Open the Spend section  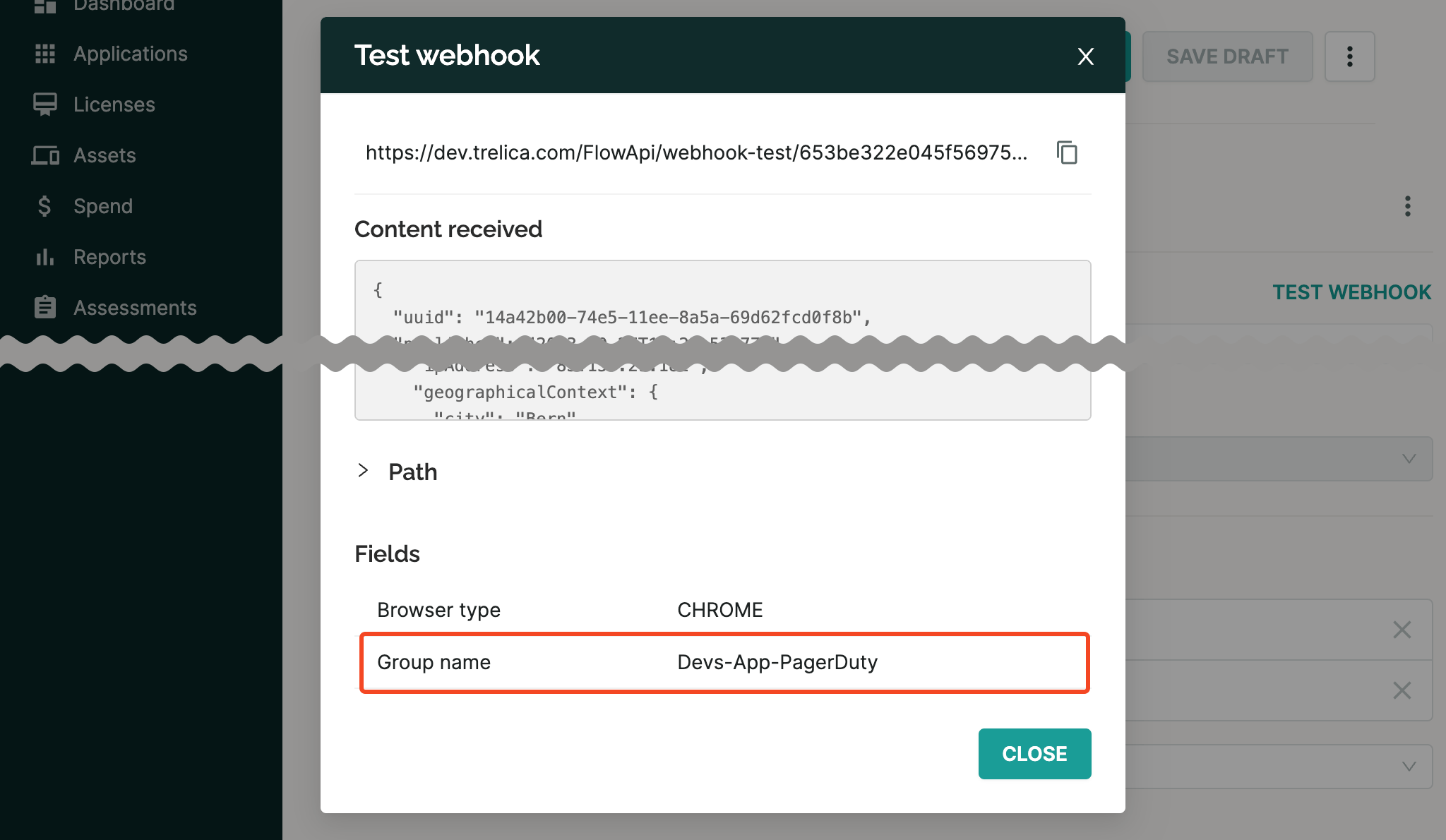[103, 206]
